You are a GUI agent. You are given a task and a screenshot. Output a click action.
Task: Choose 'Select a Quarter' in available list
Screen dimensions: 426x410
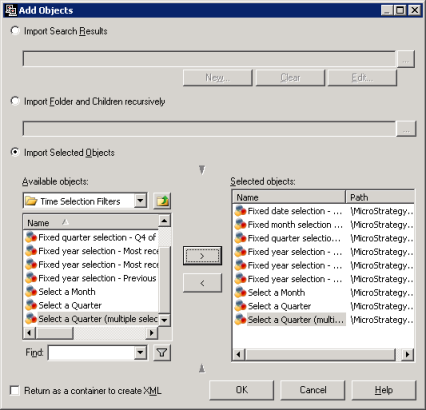70,305
